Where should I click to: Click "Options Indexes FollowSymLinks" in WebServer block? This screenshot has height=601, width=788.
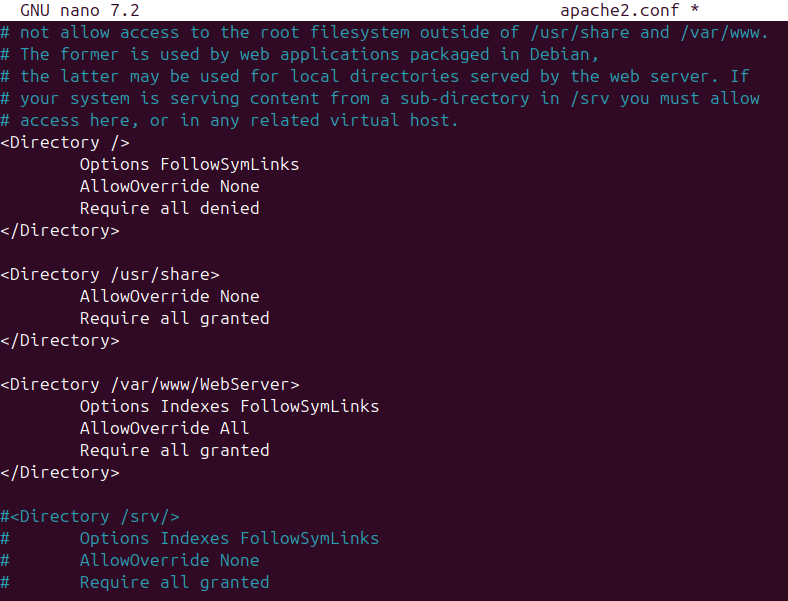[x=229, y=406]
